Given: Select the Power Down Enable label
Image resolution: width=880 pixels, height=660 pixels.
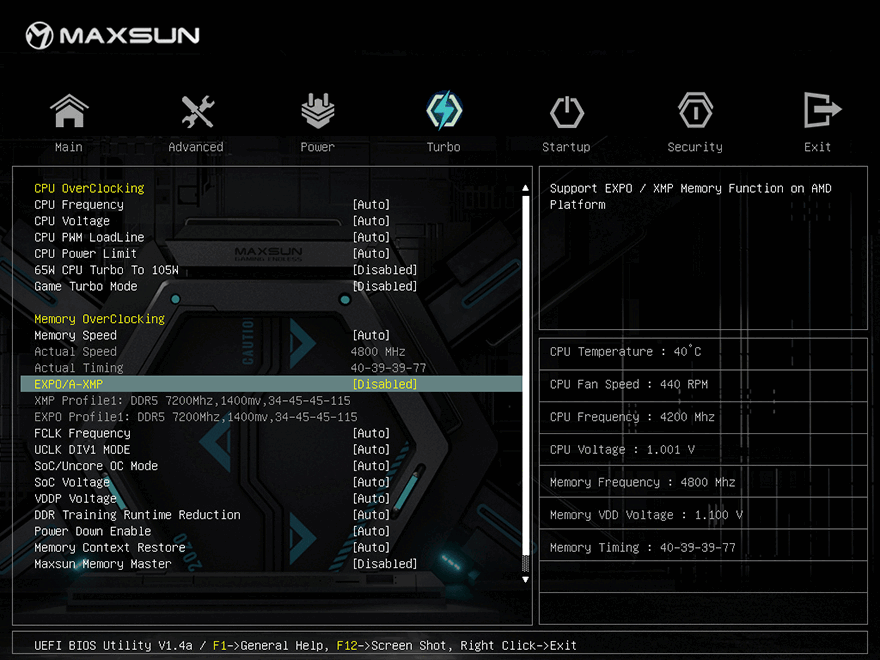Looking at the screenshot, I should 93,531.
